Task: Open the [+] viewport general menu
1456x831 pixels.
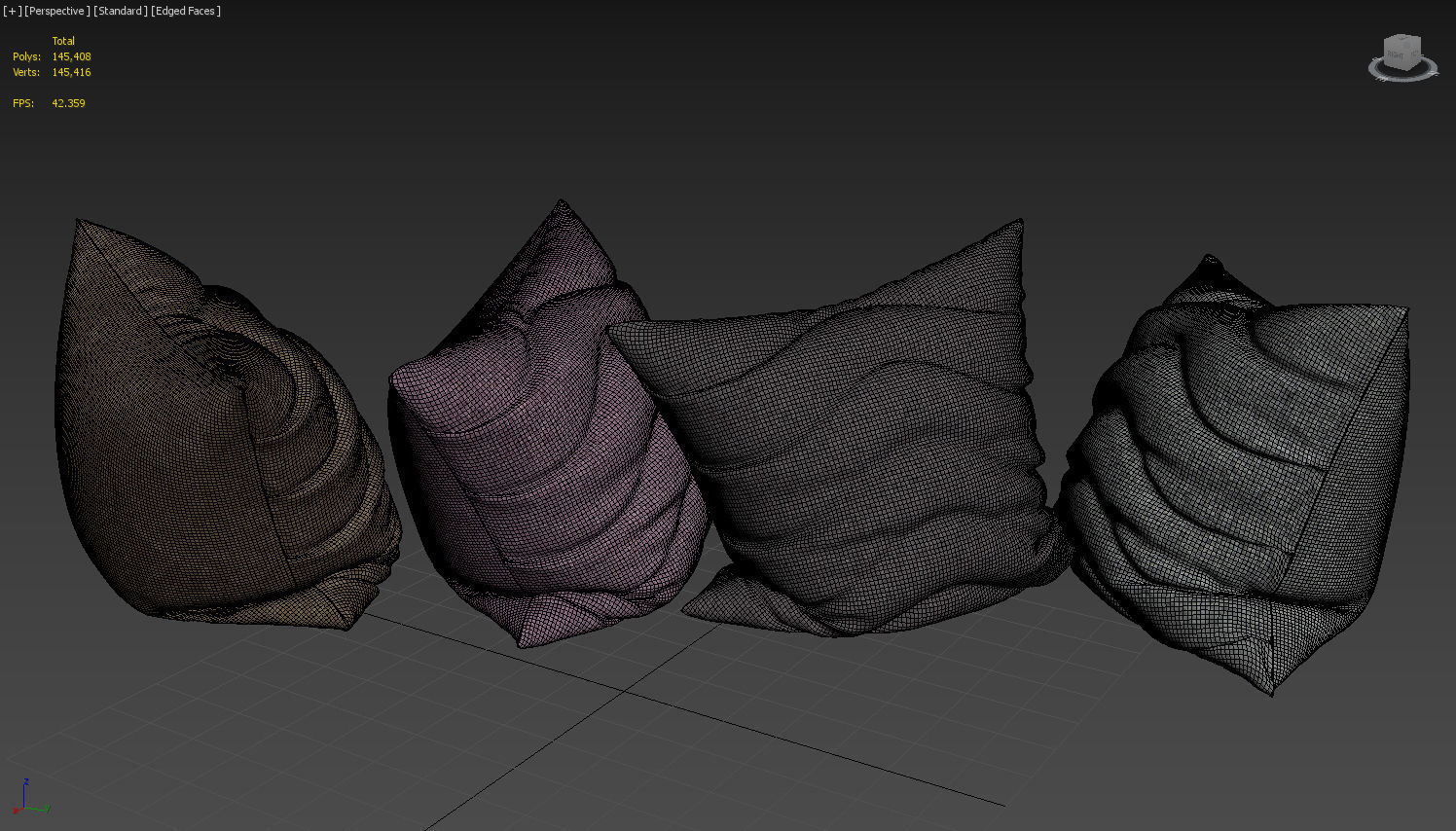Action: click(x=12, y=11)
